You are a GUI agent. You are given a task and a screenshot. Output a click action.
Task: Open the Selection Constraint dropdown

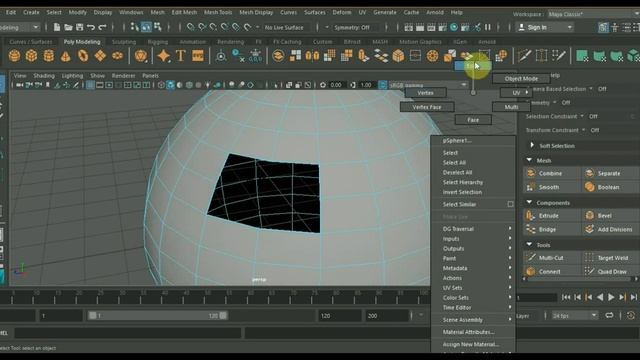(x=554, y=116)
